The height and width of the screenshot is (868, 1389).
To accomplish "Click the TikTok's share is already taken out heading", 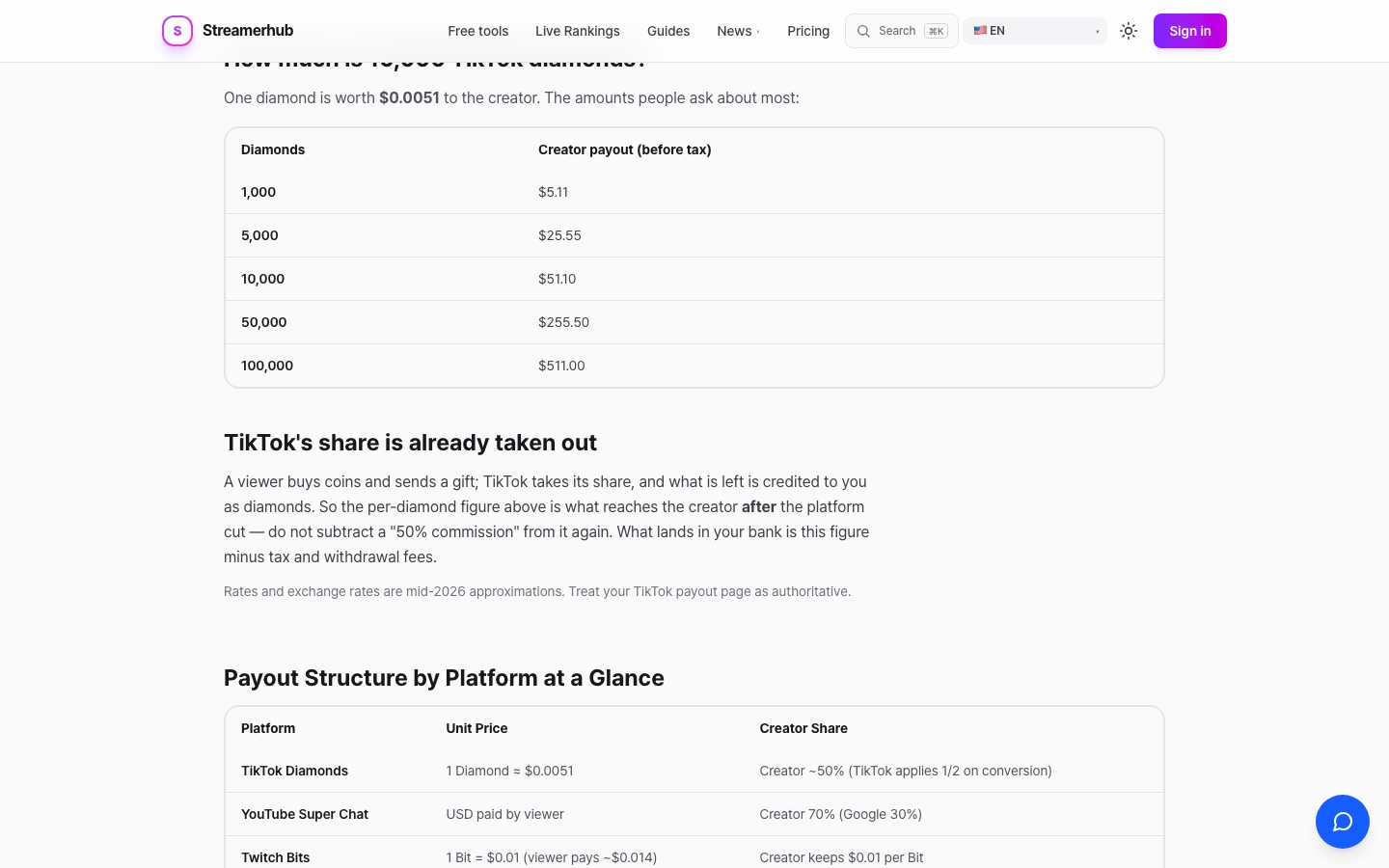I will click(x=410, y=443).
